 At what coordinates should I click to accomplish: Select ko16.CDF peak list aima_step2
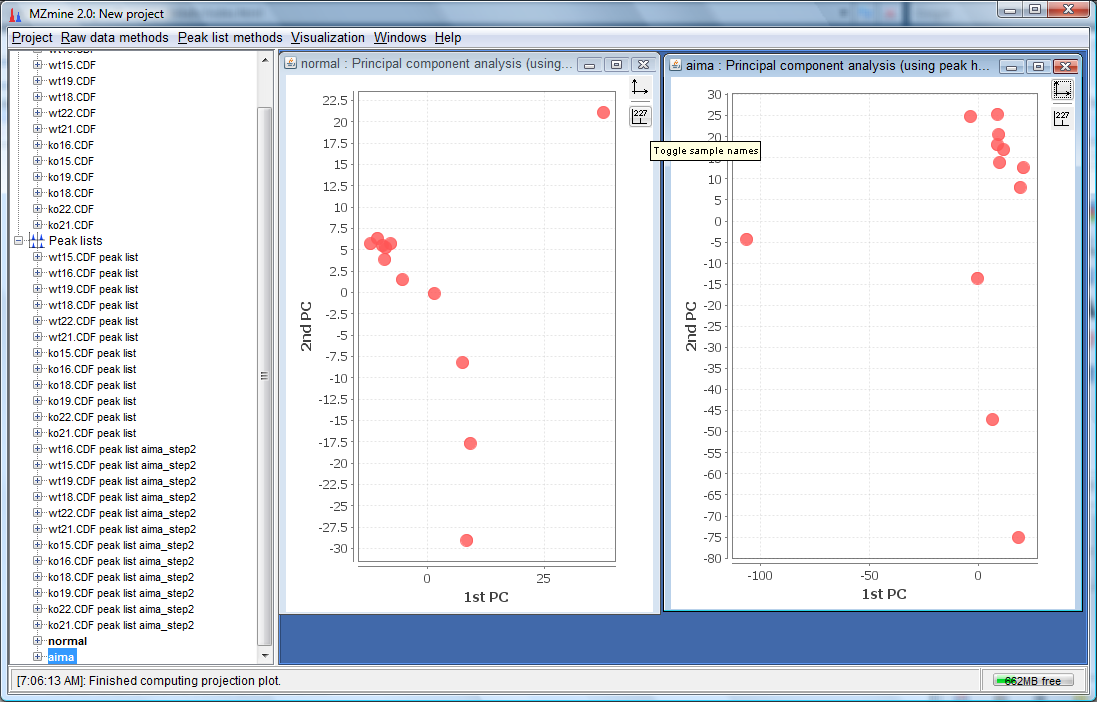121,561
